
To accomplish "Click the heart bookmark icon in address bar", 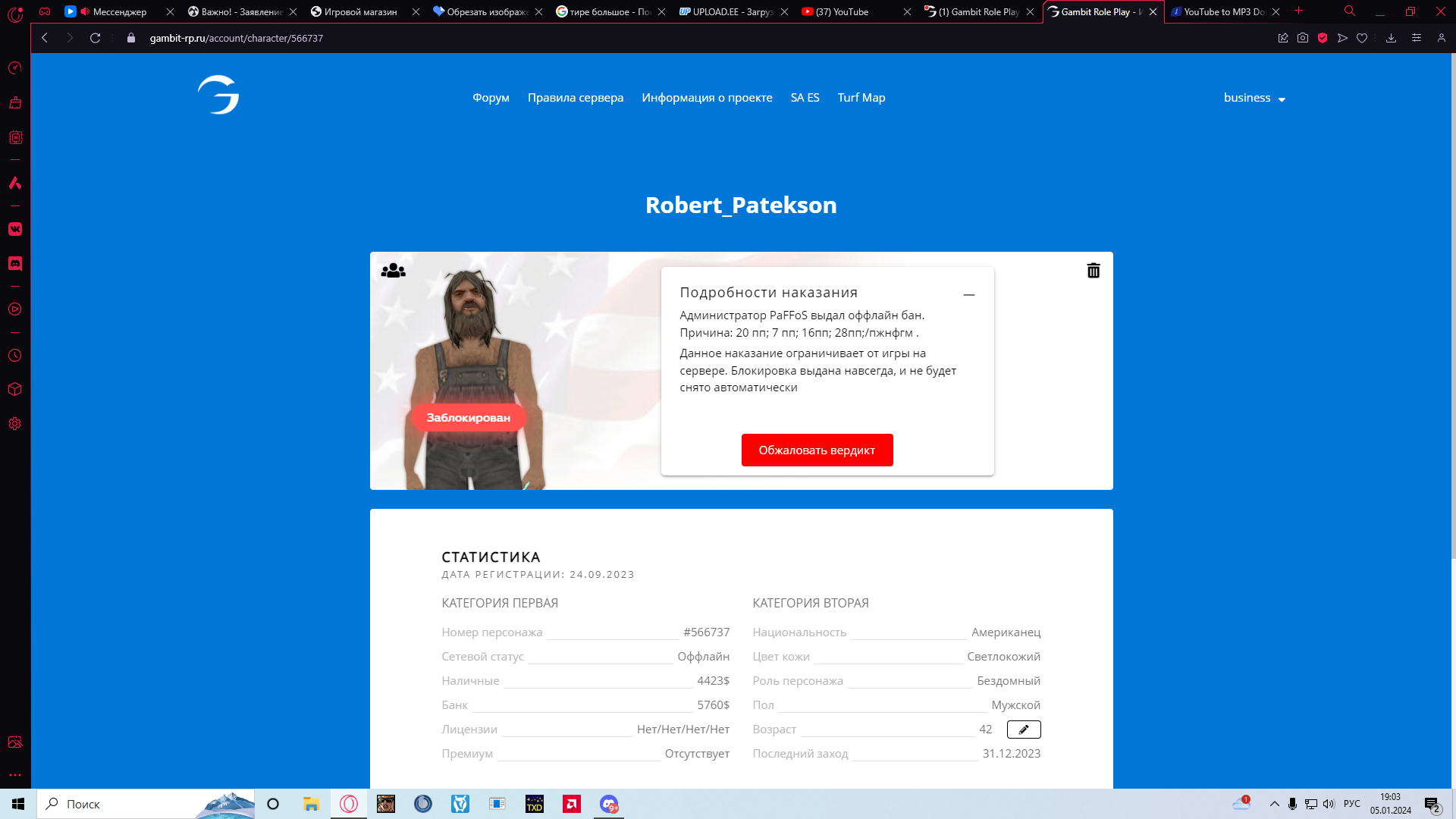I will [x=1362, y=38].
